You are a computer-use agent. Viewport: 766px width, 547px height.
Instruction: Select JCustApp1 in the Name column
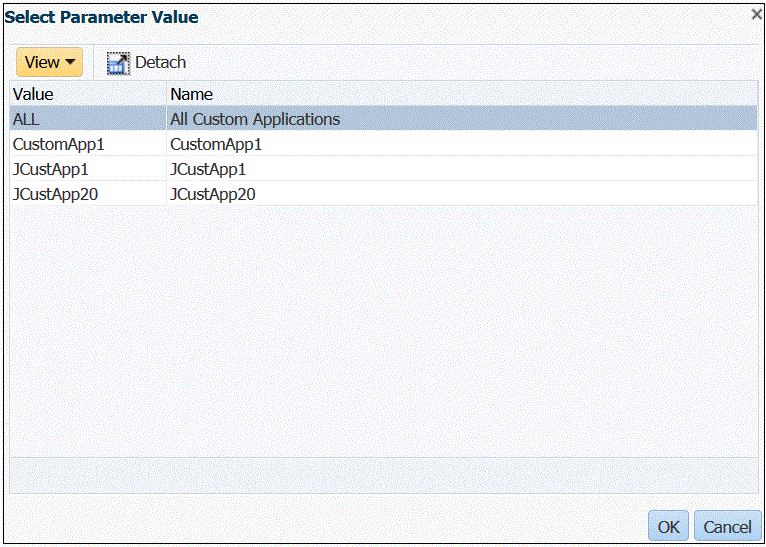tap(208, 169)
